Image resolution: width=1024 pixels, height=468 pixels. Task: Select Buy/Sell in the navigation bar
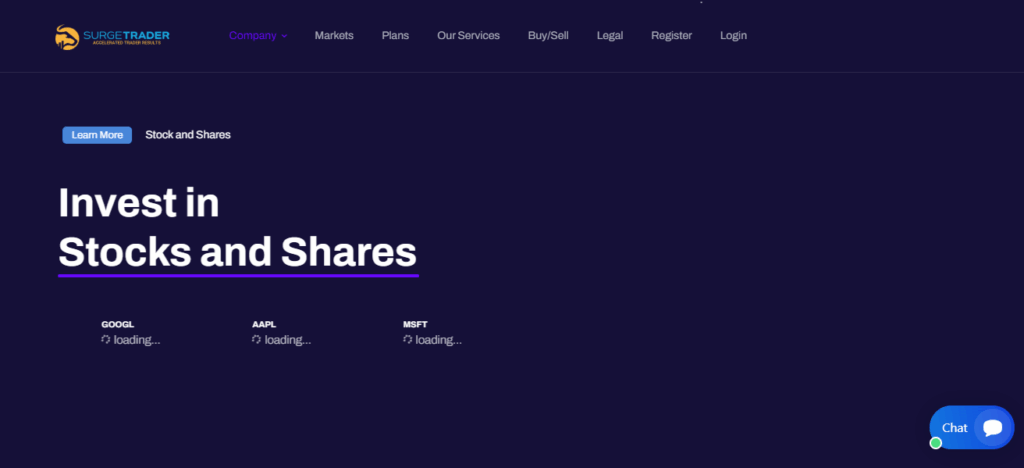(548, 36)
